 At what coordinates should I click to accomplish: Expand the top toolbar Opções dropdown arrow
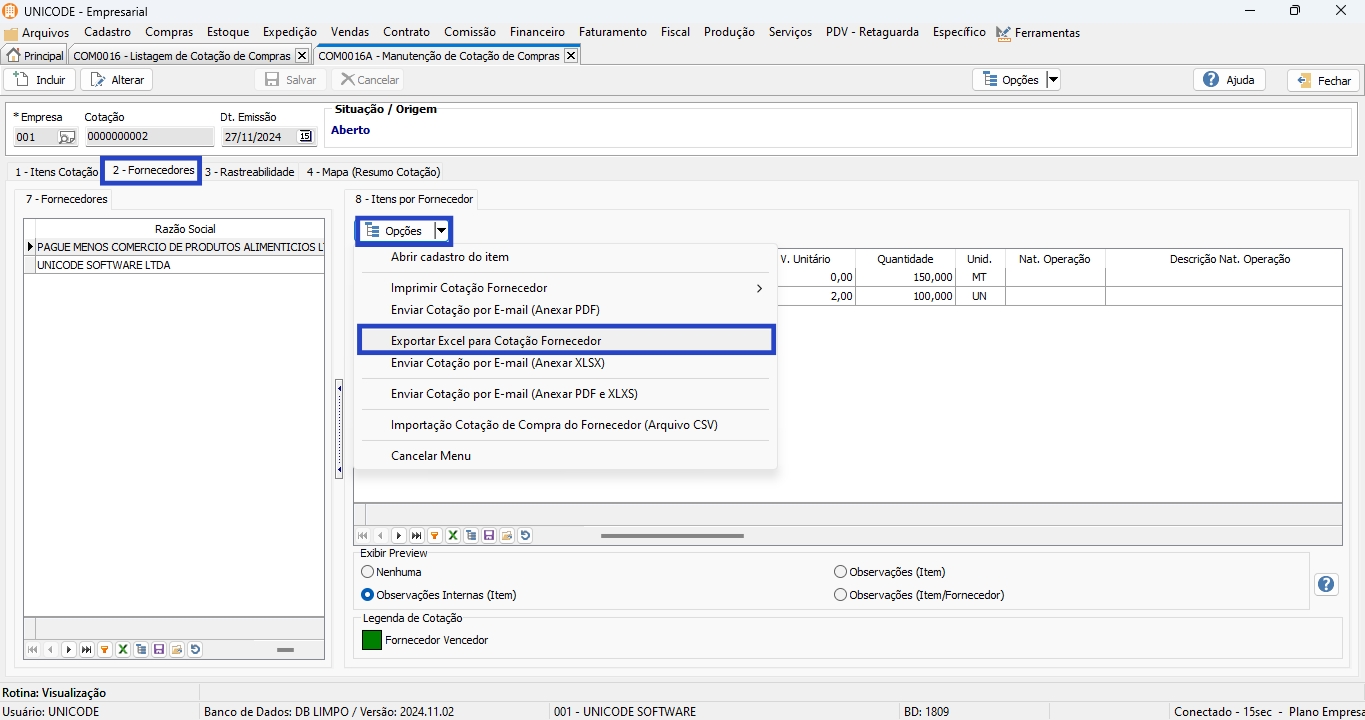(x=1052, y=80)
